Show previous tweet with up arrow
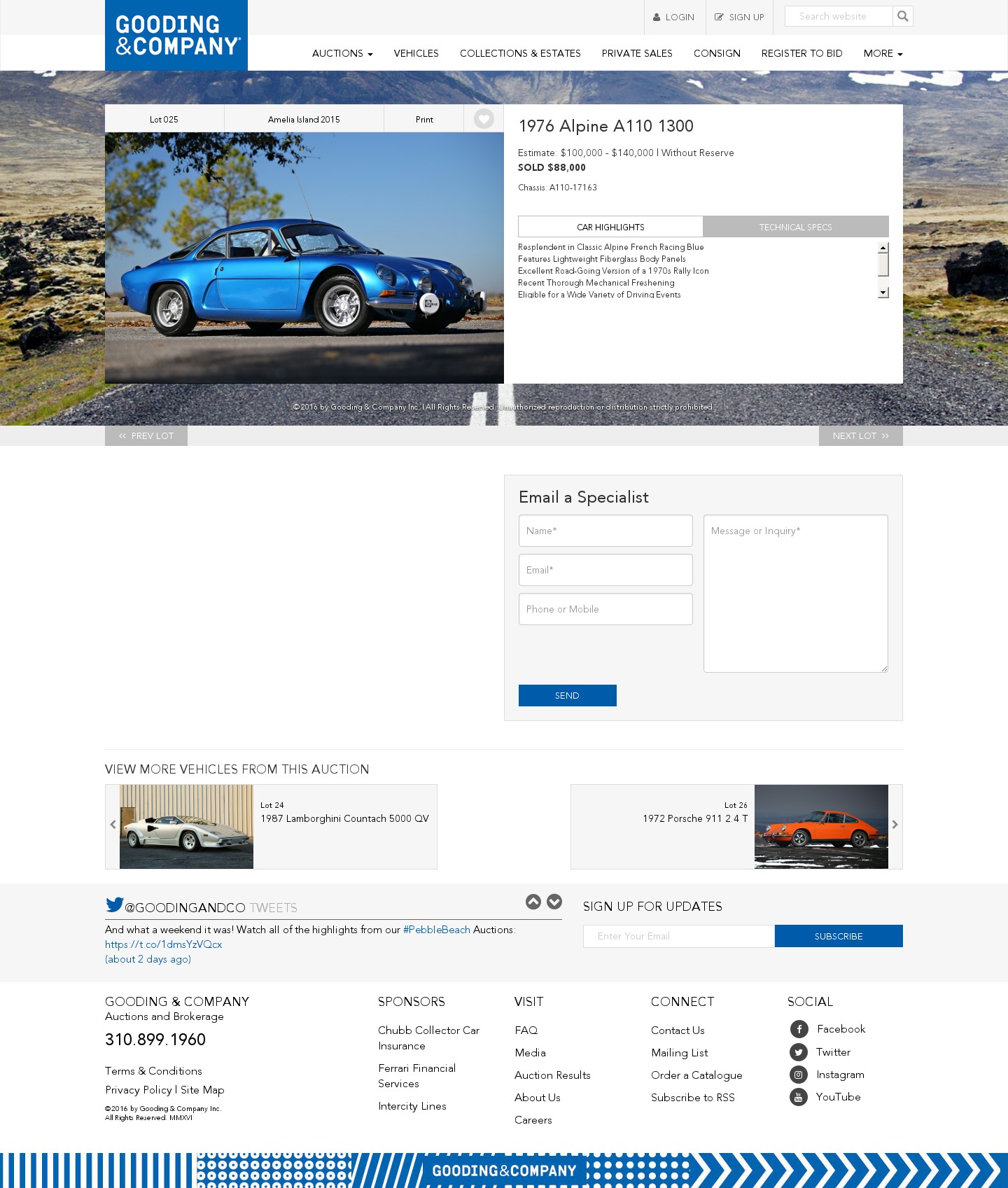 tap(533, 902)
